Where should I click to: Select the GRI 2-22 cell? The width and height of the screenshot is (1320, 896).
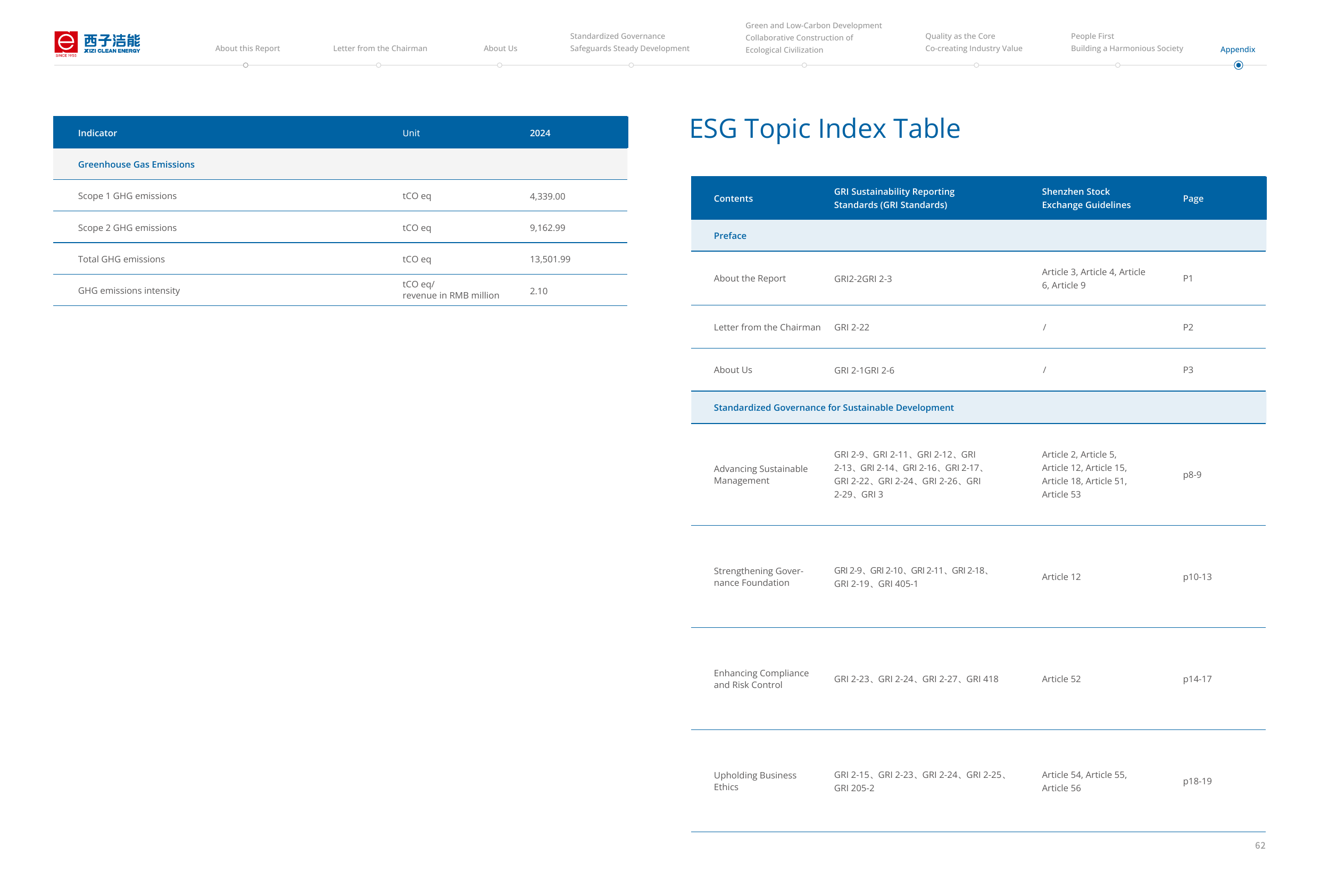click(851, 327)
